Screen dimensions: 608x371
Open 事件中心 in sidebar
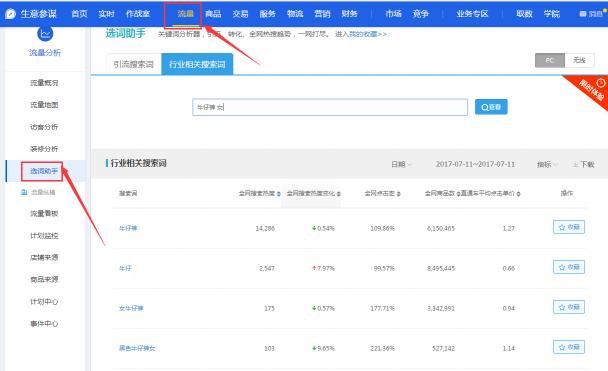pos(44,324)
